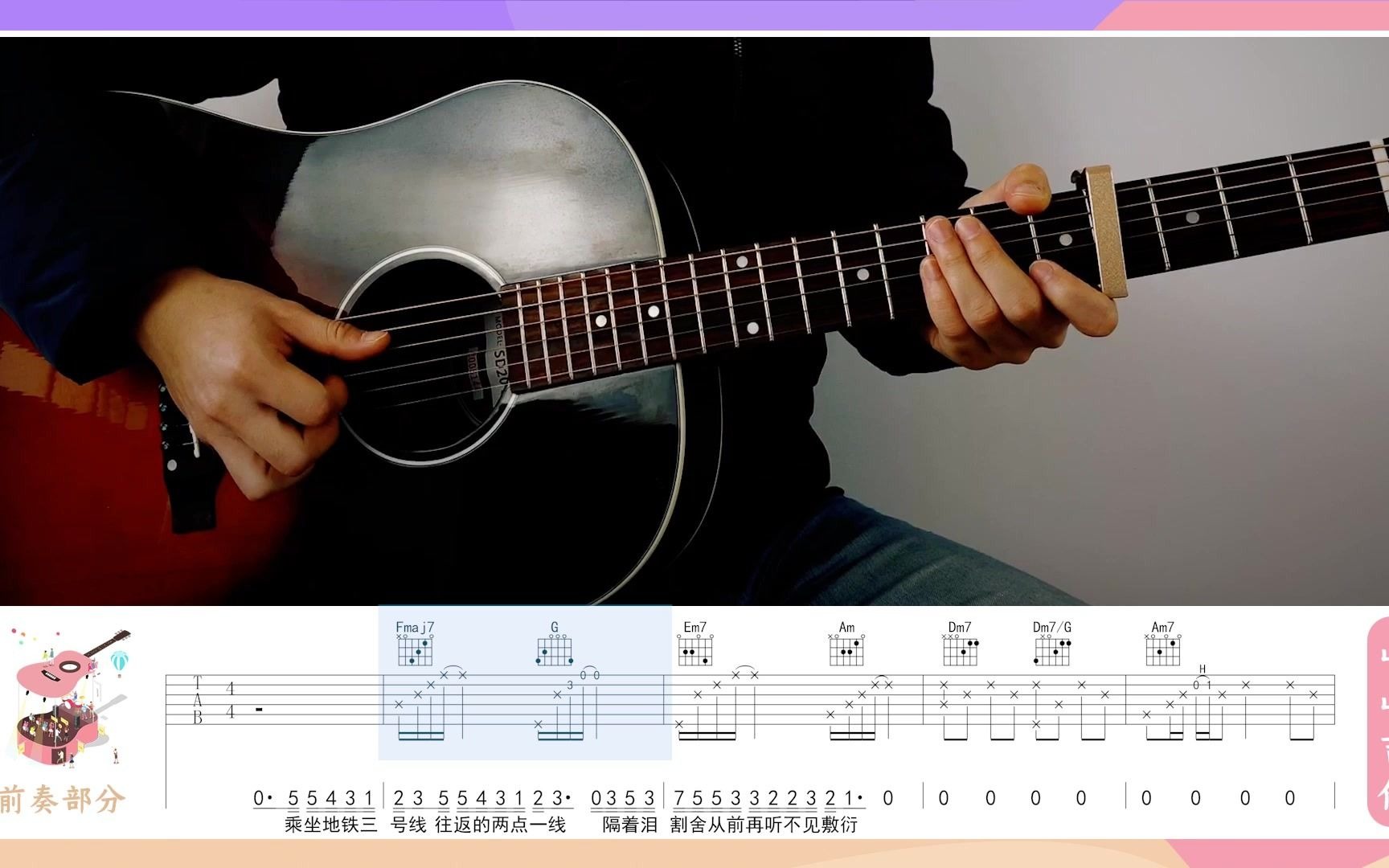This screenshot has width=1389, height=868.
Task: Select the chord name label Dm7/G
Action: coord(1052,627)
